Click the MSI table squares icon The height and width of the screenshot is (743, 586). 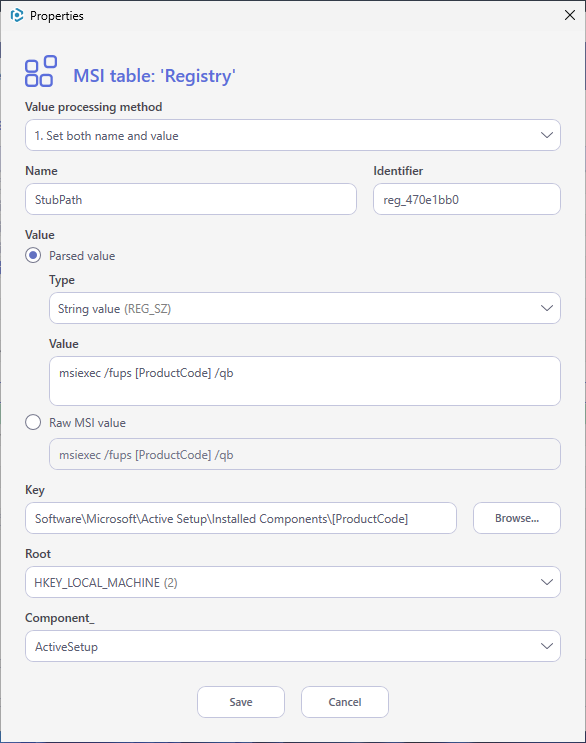(x=41, y=72)
